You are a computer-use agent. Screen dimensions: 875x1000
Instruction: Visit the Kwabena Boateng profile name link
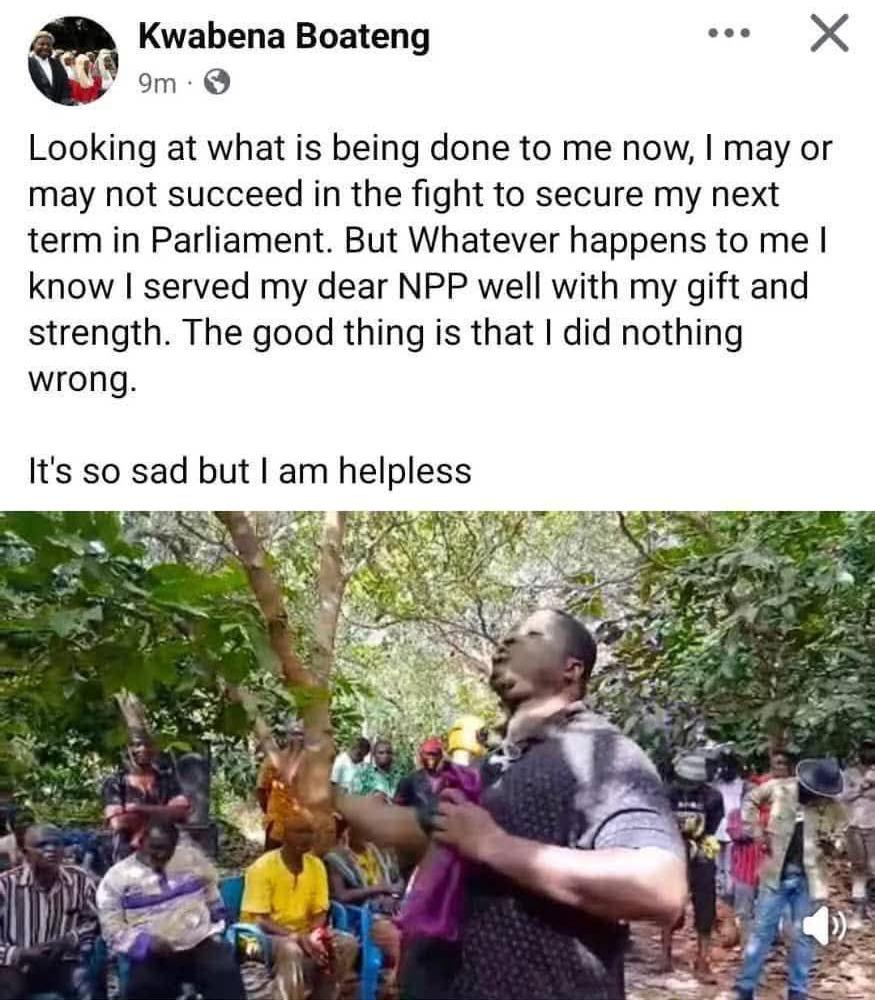(284, 36)
